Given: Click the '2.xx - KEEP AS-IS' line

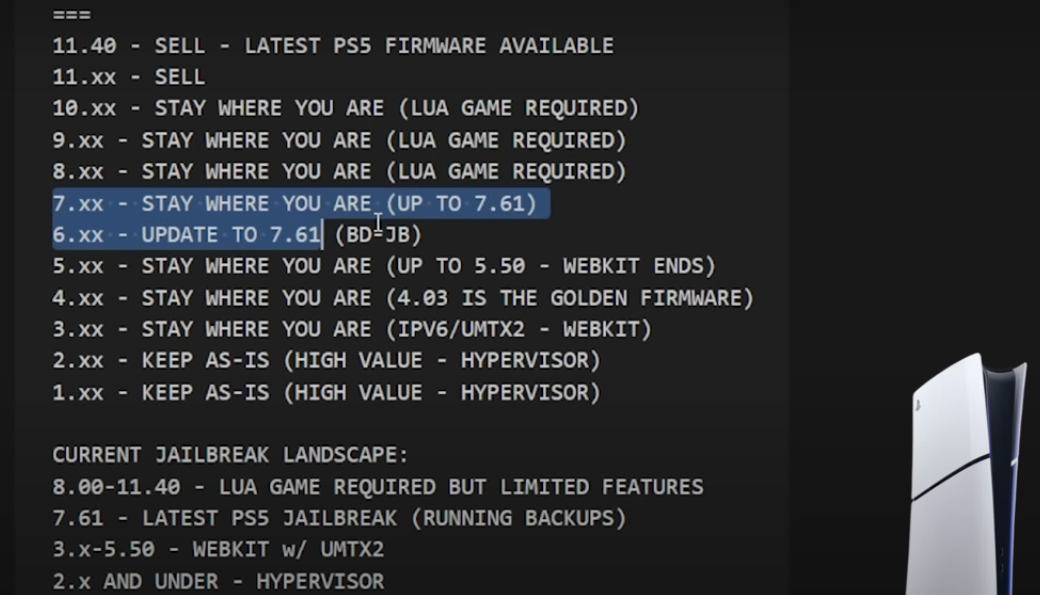Looking at the screenshot, I should [x=326, y=361].
